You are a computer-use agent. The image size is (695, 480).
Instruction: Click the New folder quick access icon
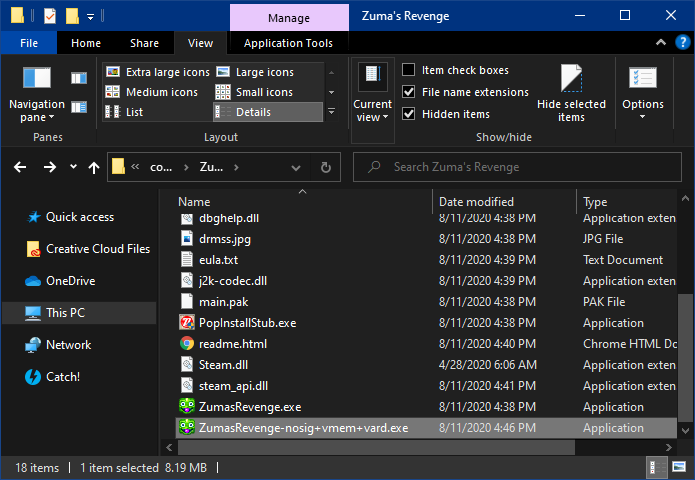[72, 16]
